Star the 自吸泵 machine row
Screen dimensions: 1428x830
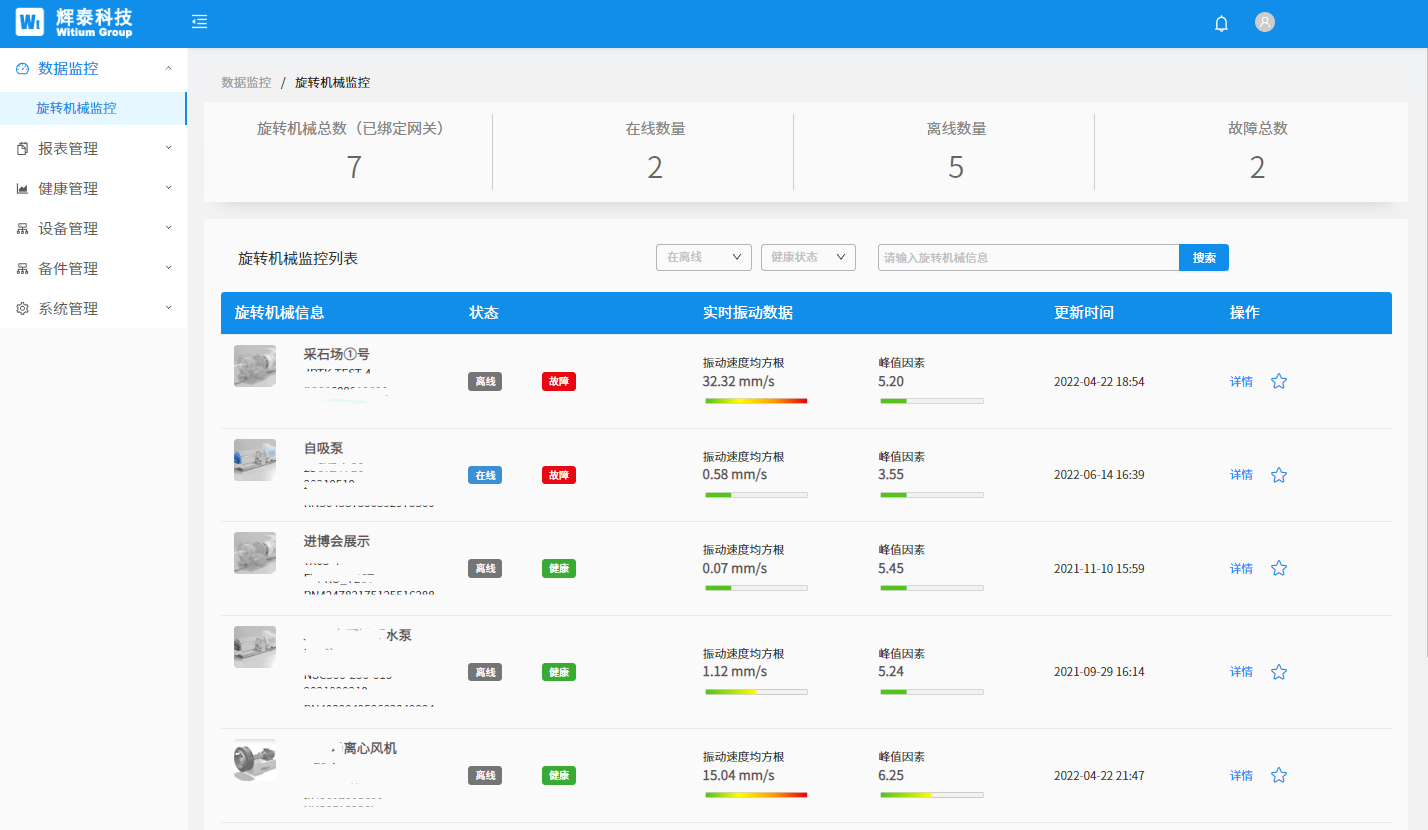tap(1278, 475)
